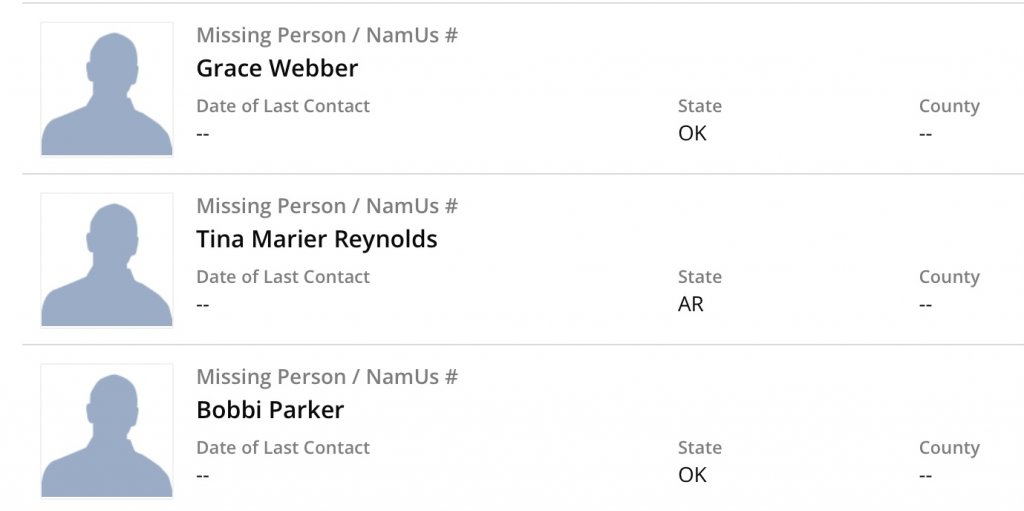The width and height of the screenshot is (1024, 511).
Task: Click Date of Last Contact under Grace Webber
Action: (x=283, y=106)
